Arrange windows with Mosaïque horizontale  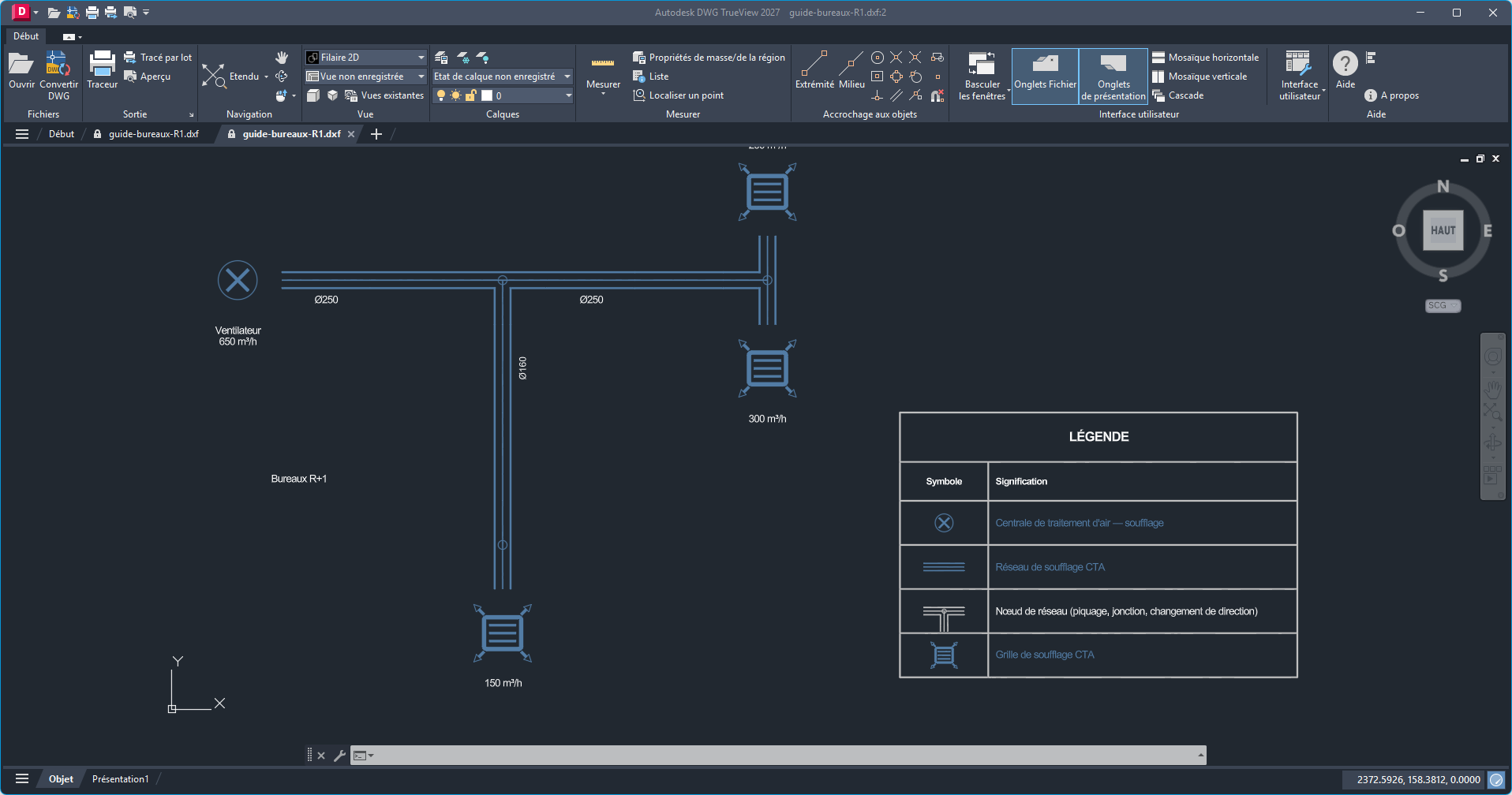pyautogui.click(x=1205, y=58)
